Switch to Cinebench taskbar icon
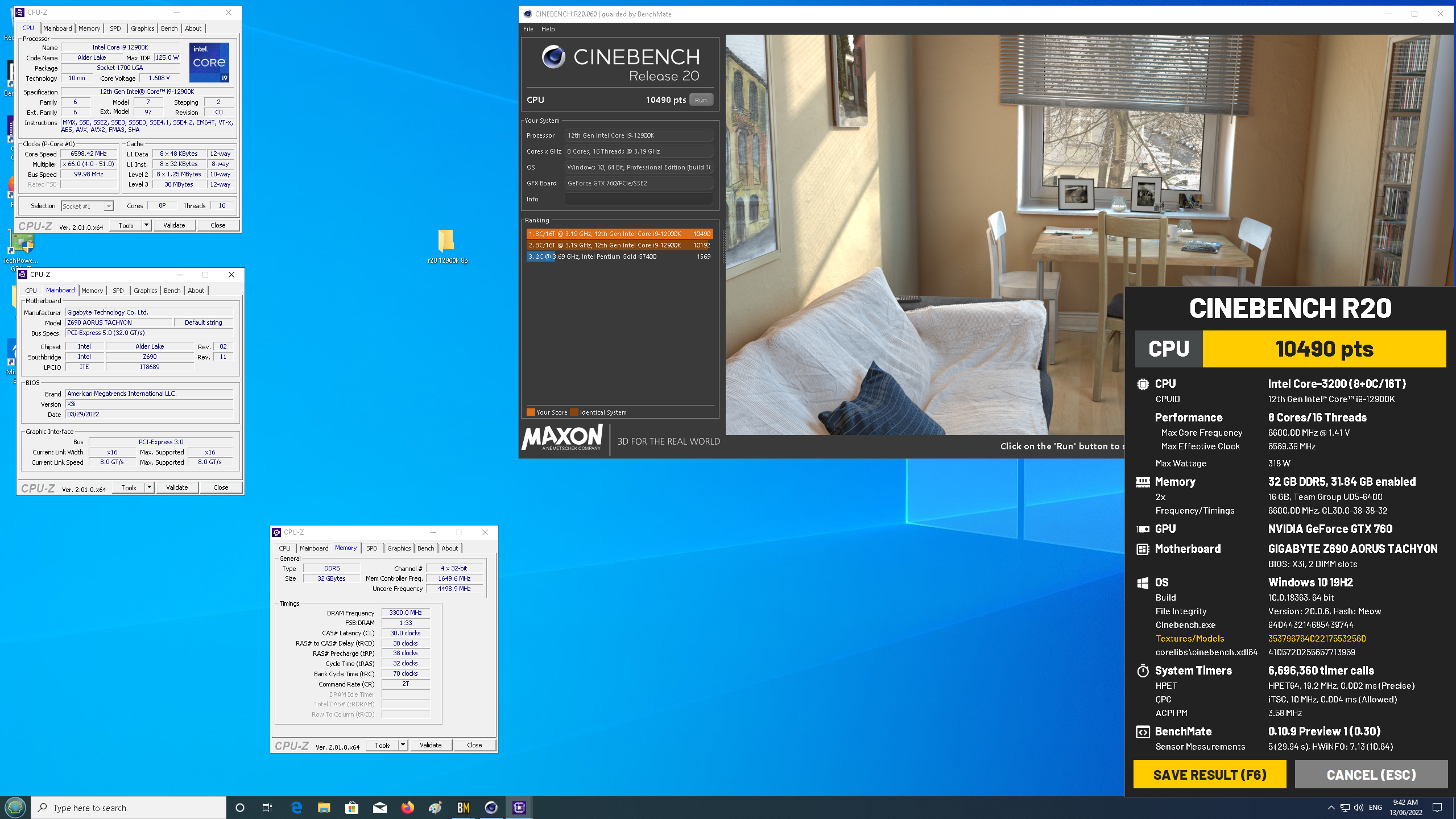 tap(491, 808)
